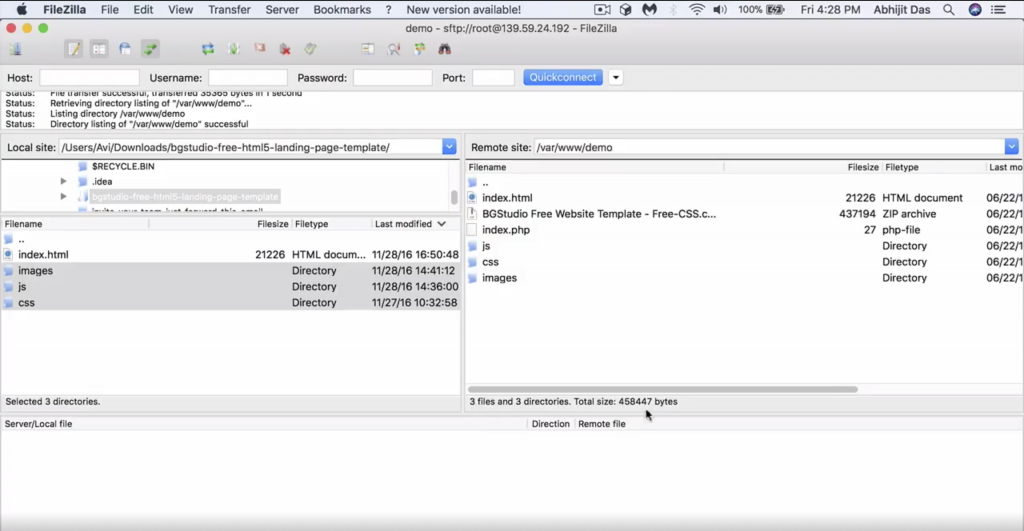Click the volume icon in menu bar

tap(720, 10)
